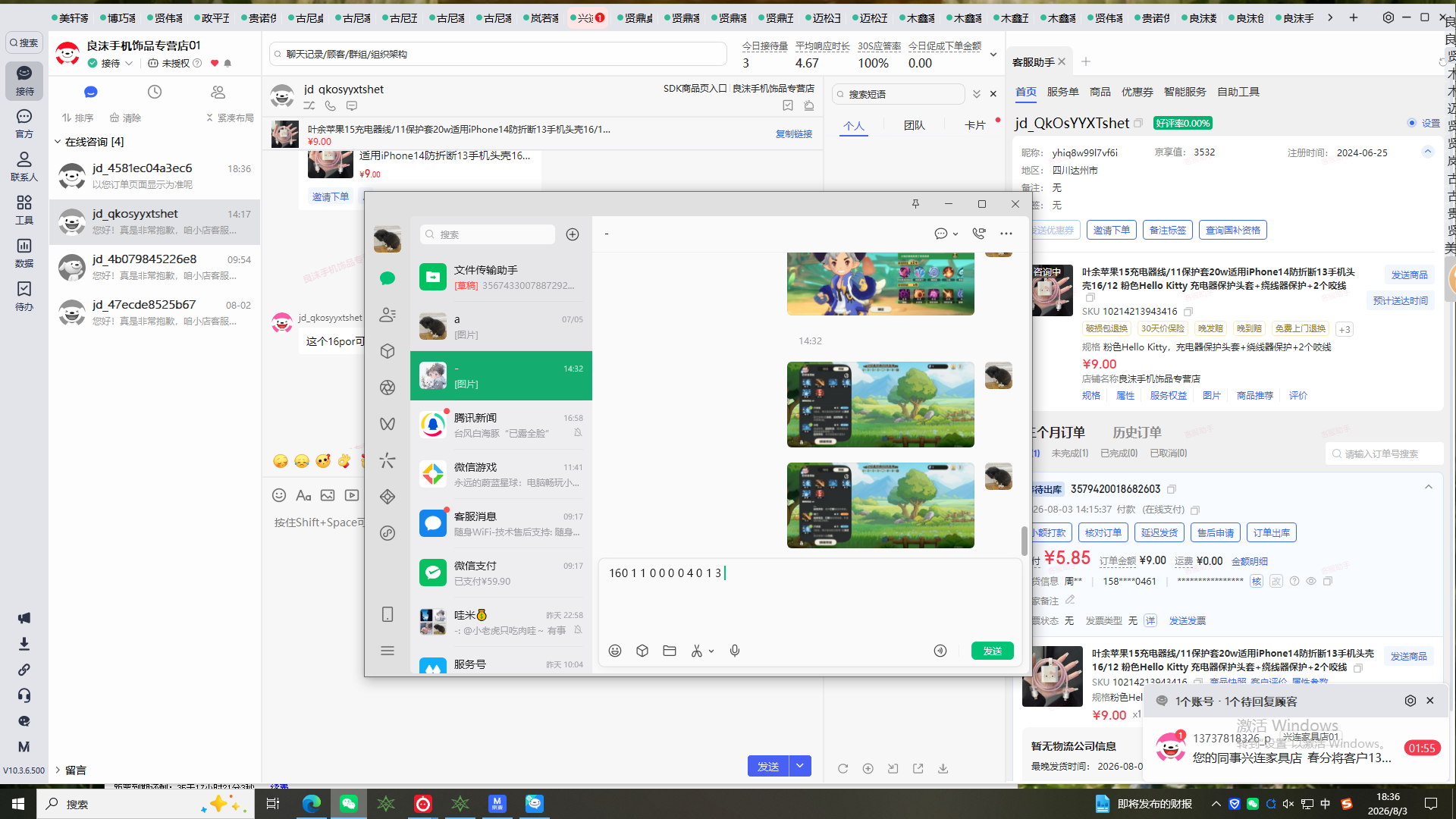Focus the WeChat 搜索 search field
Image resolution: width=1456 pixels, height=819 pixels.
(x=487, y=234)
